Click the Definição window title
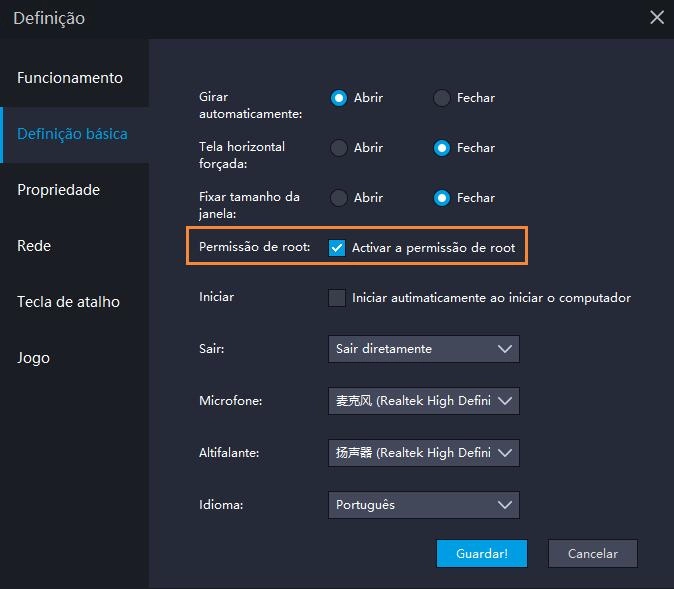This screenshot has height=589, width=674. click(x=49, y=18)
